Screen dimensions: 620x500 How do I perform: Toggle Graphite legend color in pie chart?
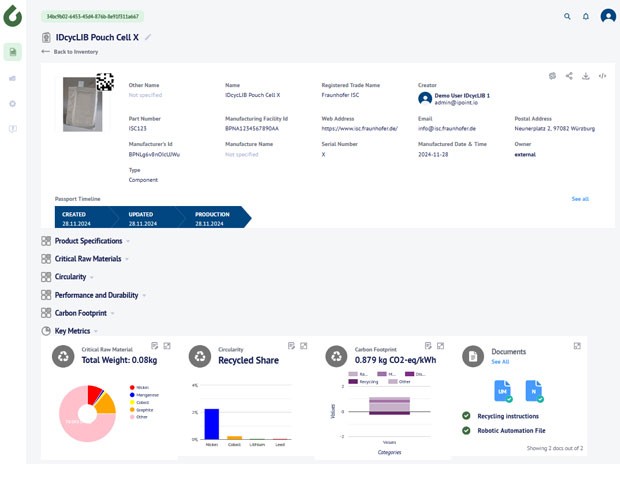(x=132, y=410)
